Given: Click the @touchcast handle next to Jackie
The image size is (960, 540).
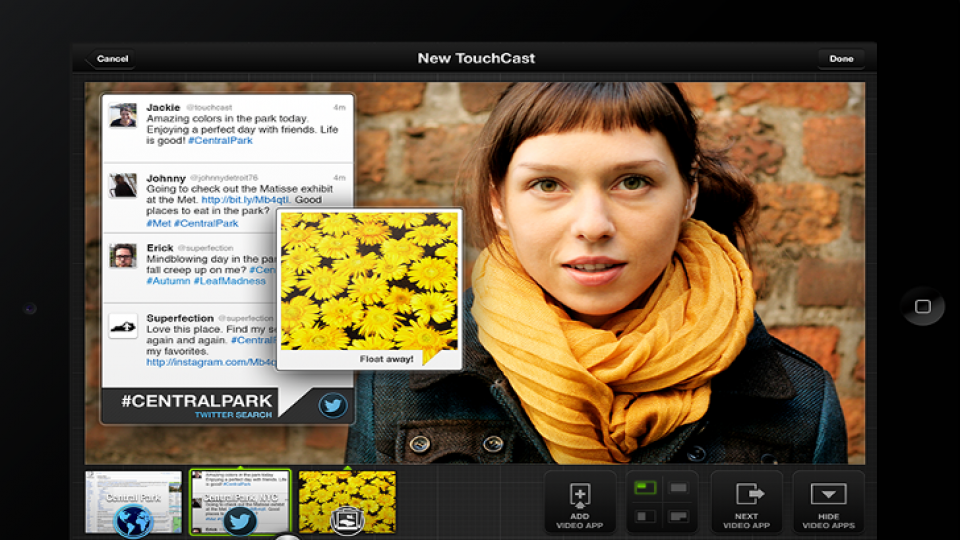Looking at the screenshot, I should click(x=209, y=107).
